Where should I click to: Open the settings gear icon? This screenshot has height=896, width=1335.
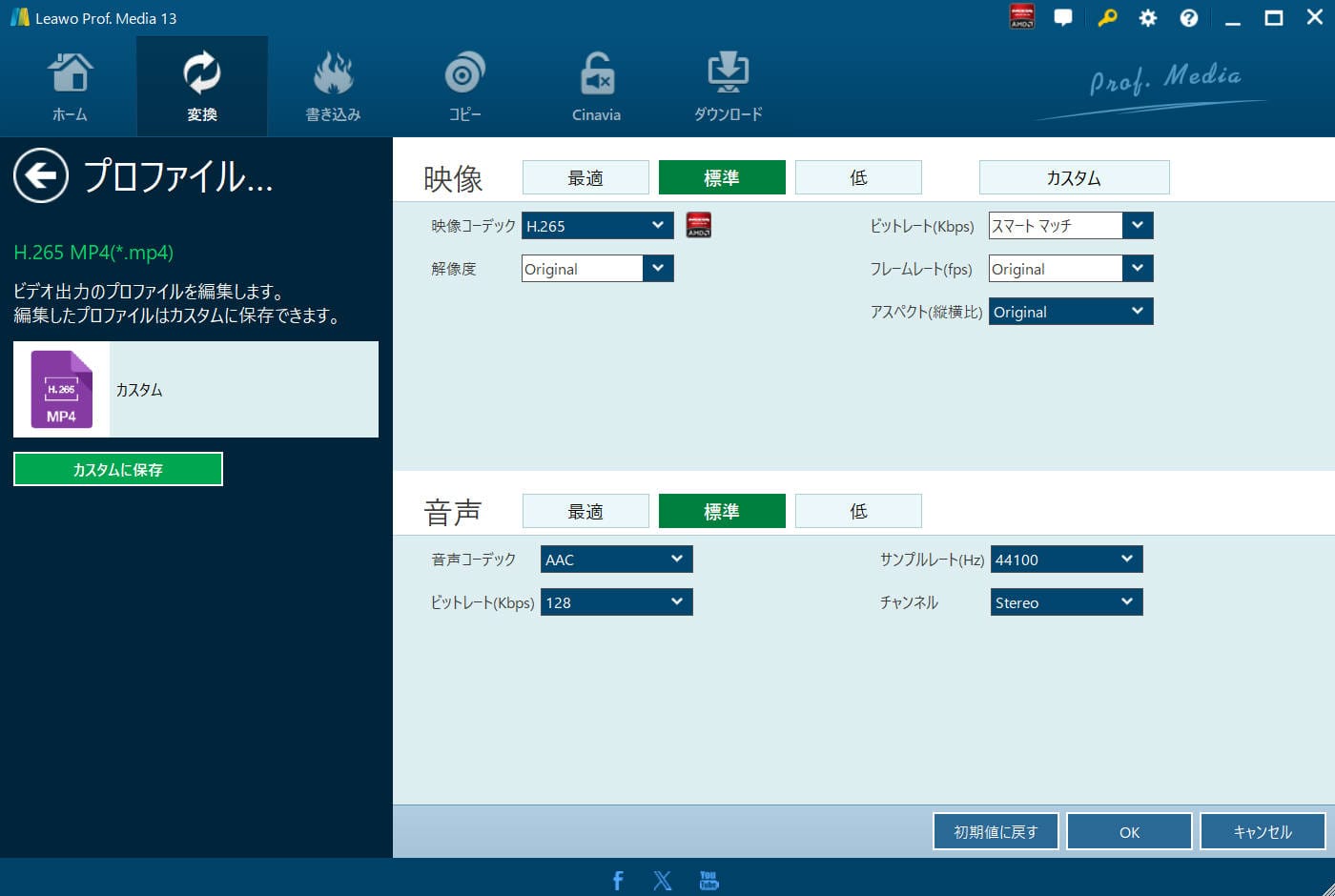point(1147,17)
